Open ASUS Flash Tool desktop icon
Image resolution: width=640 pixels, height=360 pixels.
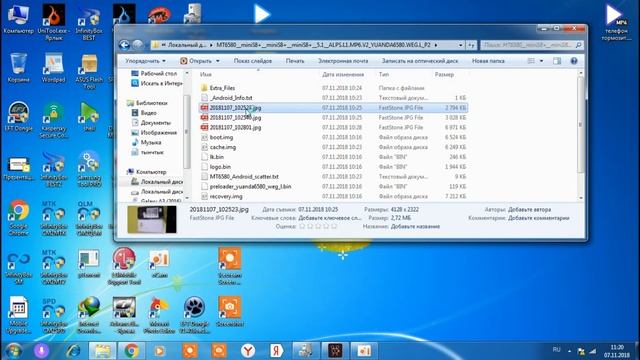point(89,72)
